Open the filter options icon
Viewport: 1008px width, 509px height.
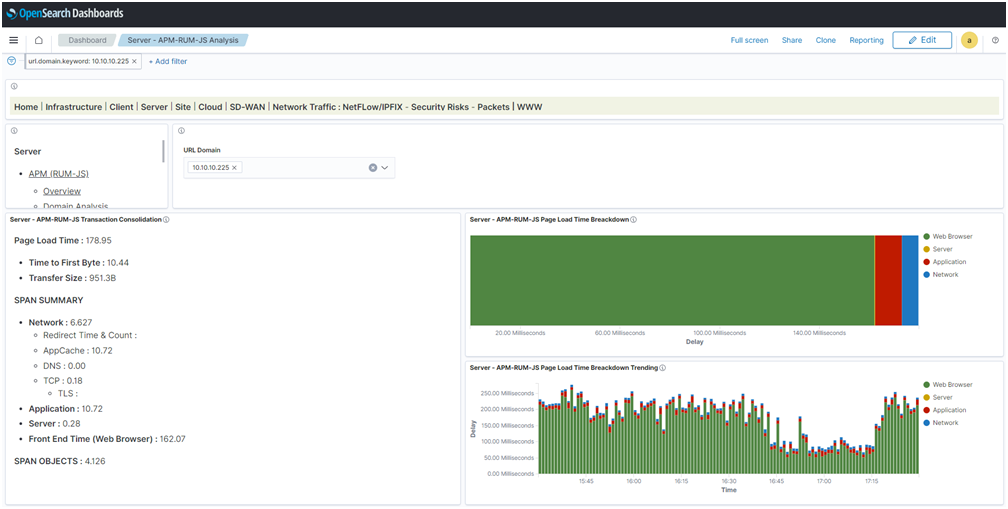click(12, 61)
